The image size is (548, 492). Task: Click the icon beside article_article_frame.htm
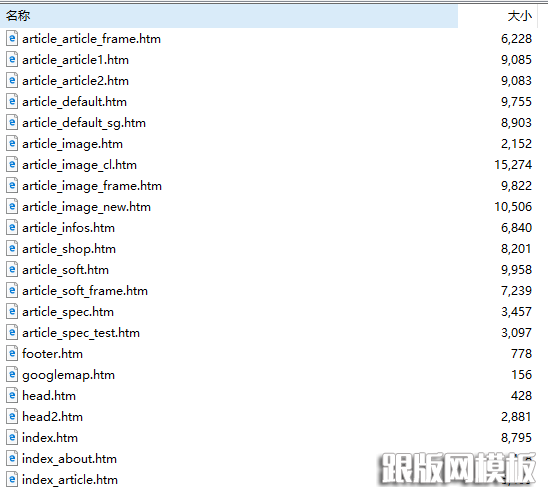pyautogui.click(x=12, y=38)
